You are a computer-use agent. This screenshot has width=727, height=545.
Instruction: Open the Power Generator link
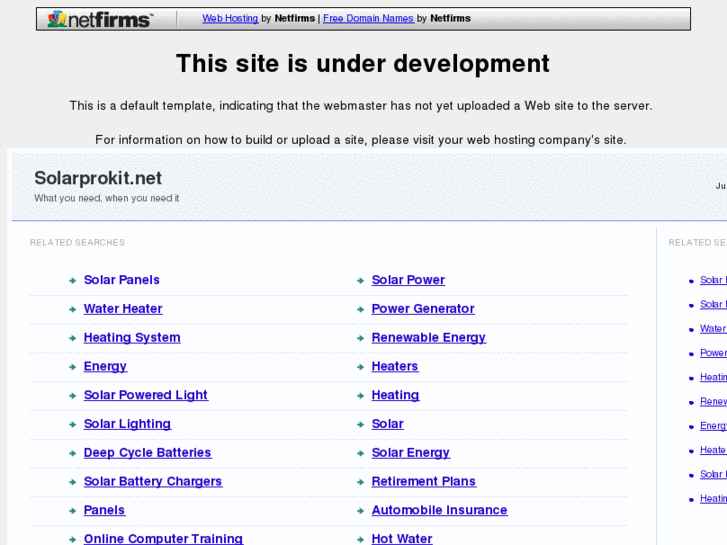coord(423,308)
